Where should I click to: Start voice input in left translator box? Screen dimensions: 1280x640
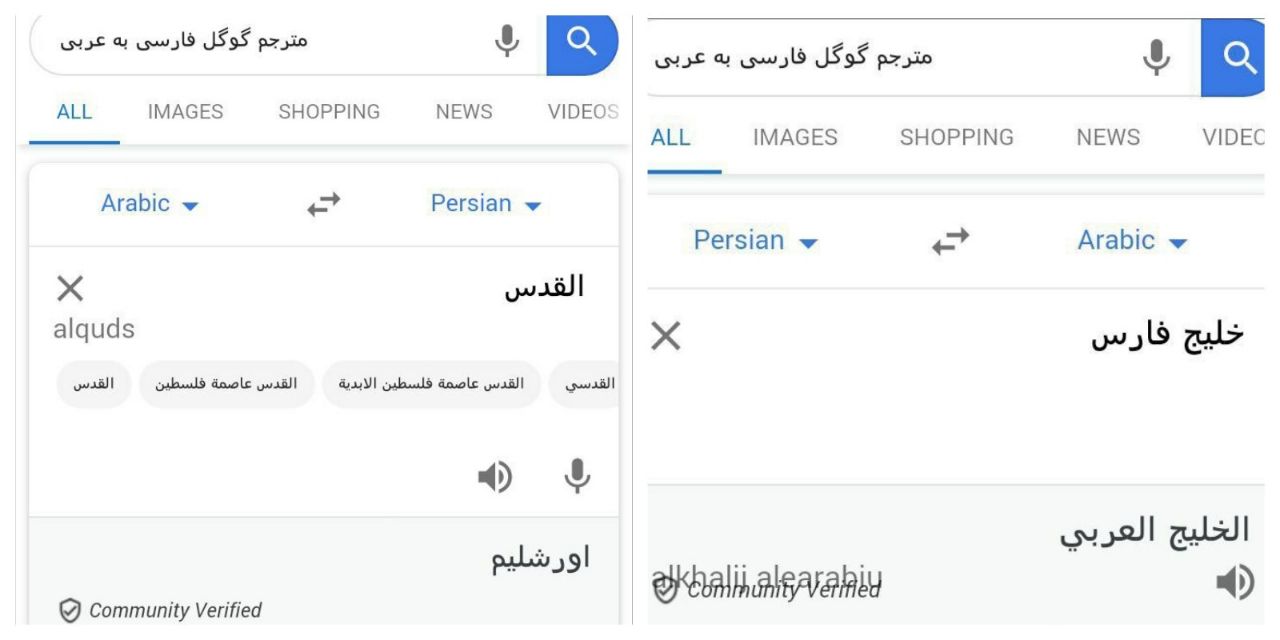coord(576,476)
